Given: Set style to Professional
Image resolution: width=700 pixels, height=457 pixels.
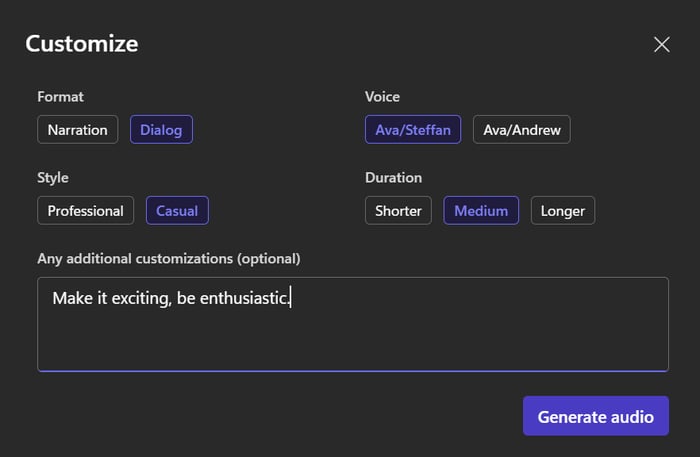Looking at the screenshot, I should point(85,210).
